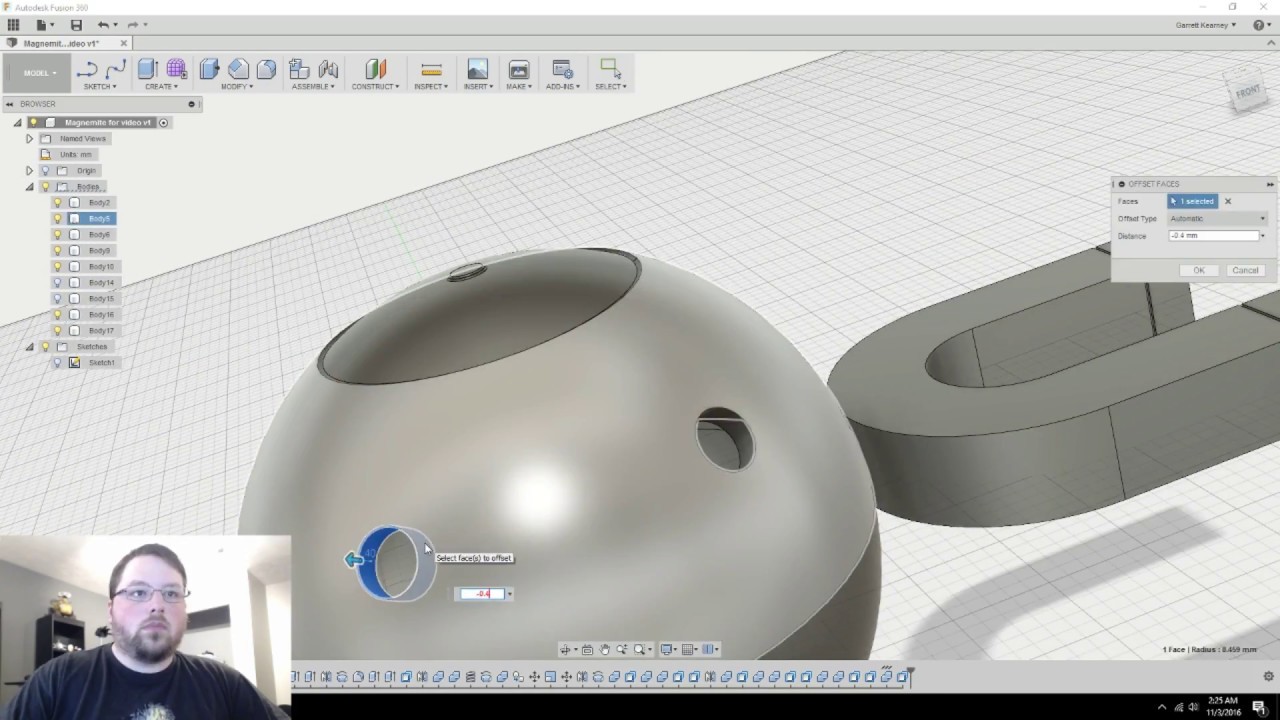Open the Garrett Kearney account menu
Screen dimensions: 1280x720
coord(1206,25)
